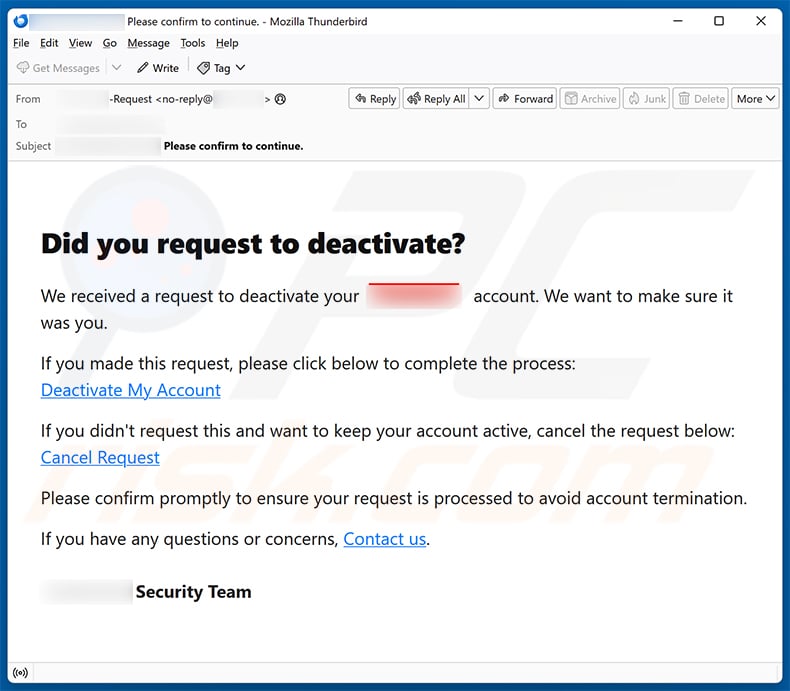Click Reply All button
This screenshot has width=790, height=691.
(436, 99)
